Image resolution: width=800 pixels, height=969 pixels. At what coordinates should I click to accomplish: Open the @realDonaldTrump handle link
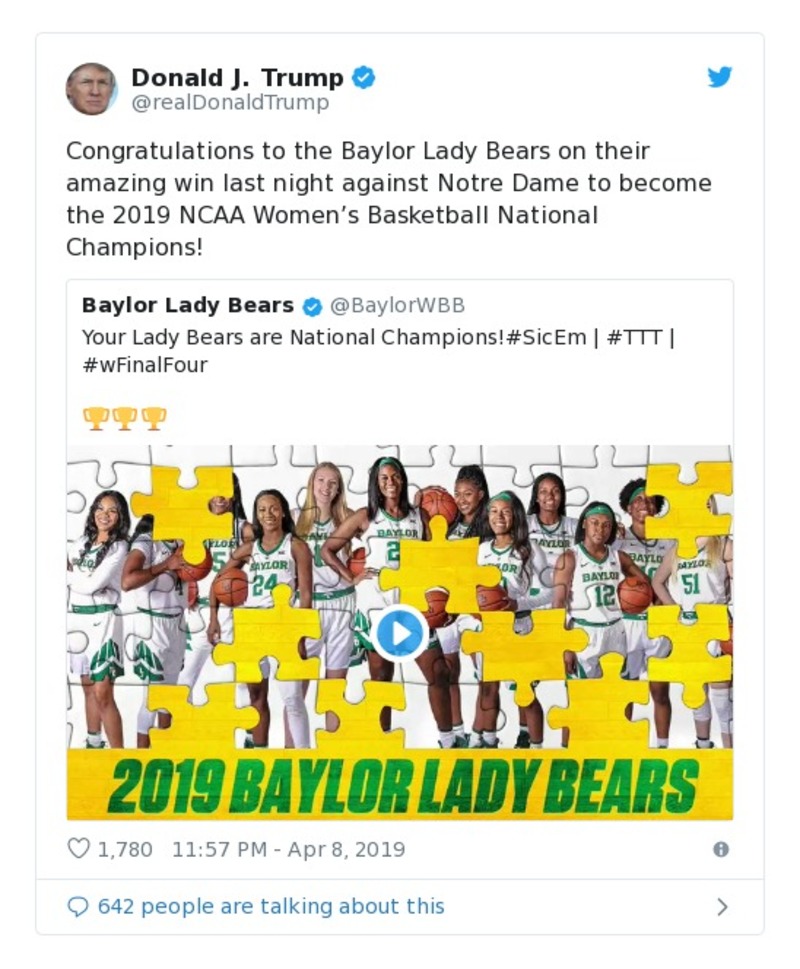pos(230,103)
